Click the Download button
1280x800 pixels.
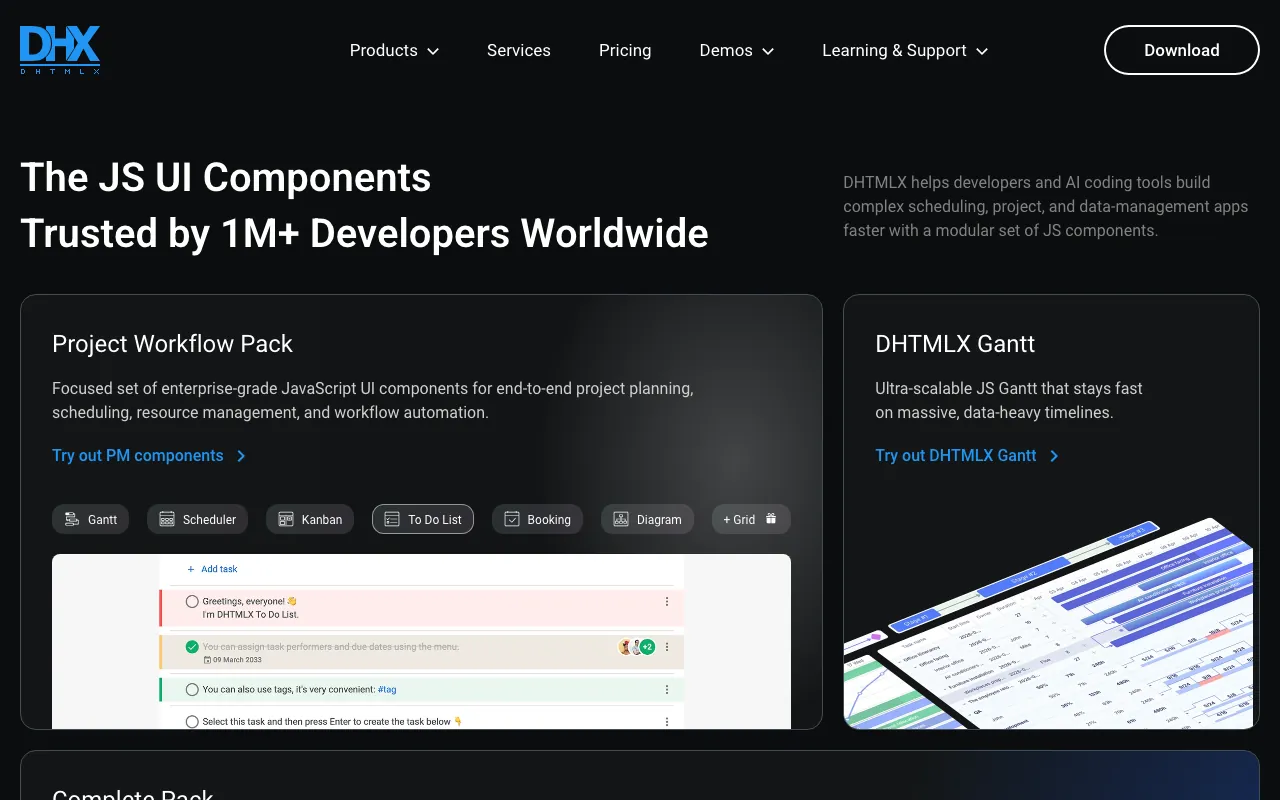point(1181,50)
